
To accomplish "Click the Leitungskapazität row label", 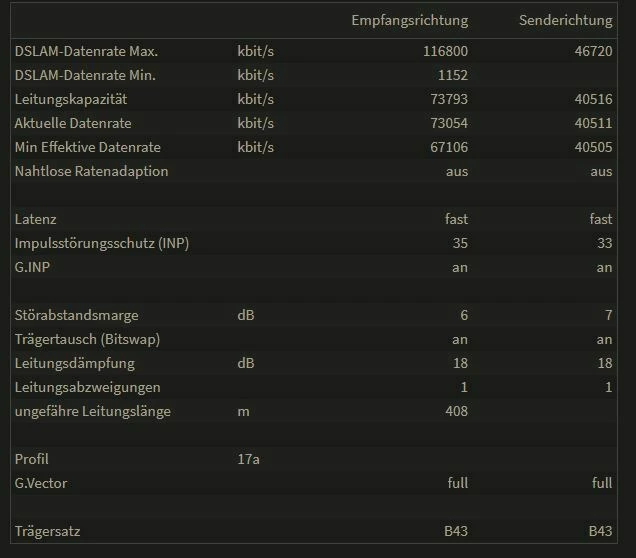I will pyautogui.click(x=70, y=99).
